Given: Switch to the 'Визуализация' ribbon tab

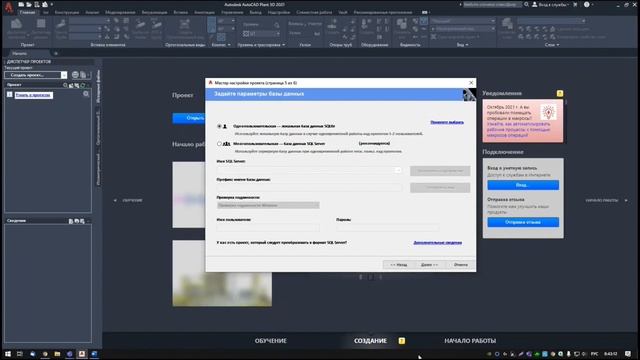Looking at the screenshot, I should tap(154, 12).
